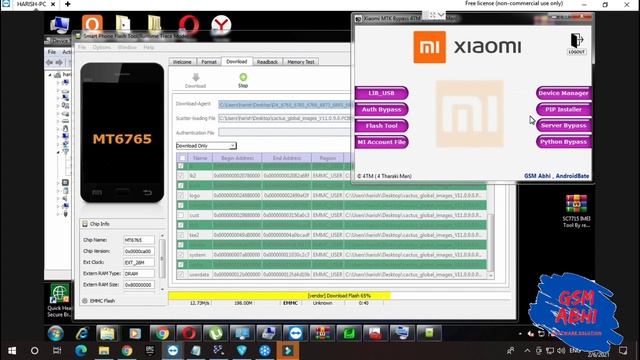Toggle the userdata partition checkbox
640x360 pixels.
(x=181, y=274)
